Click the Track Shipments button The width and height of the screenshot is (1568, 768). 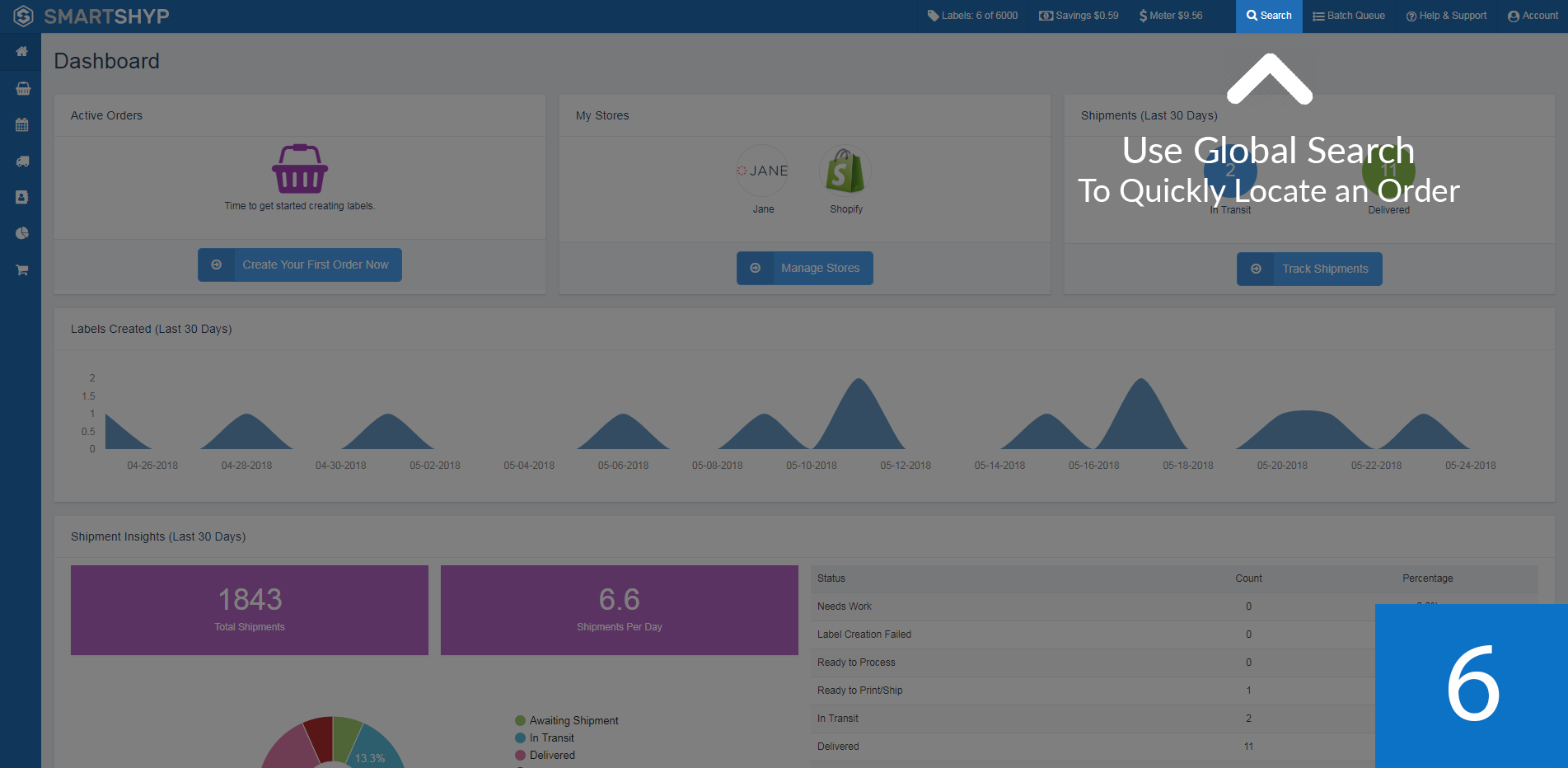pos(1309,269)
